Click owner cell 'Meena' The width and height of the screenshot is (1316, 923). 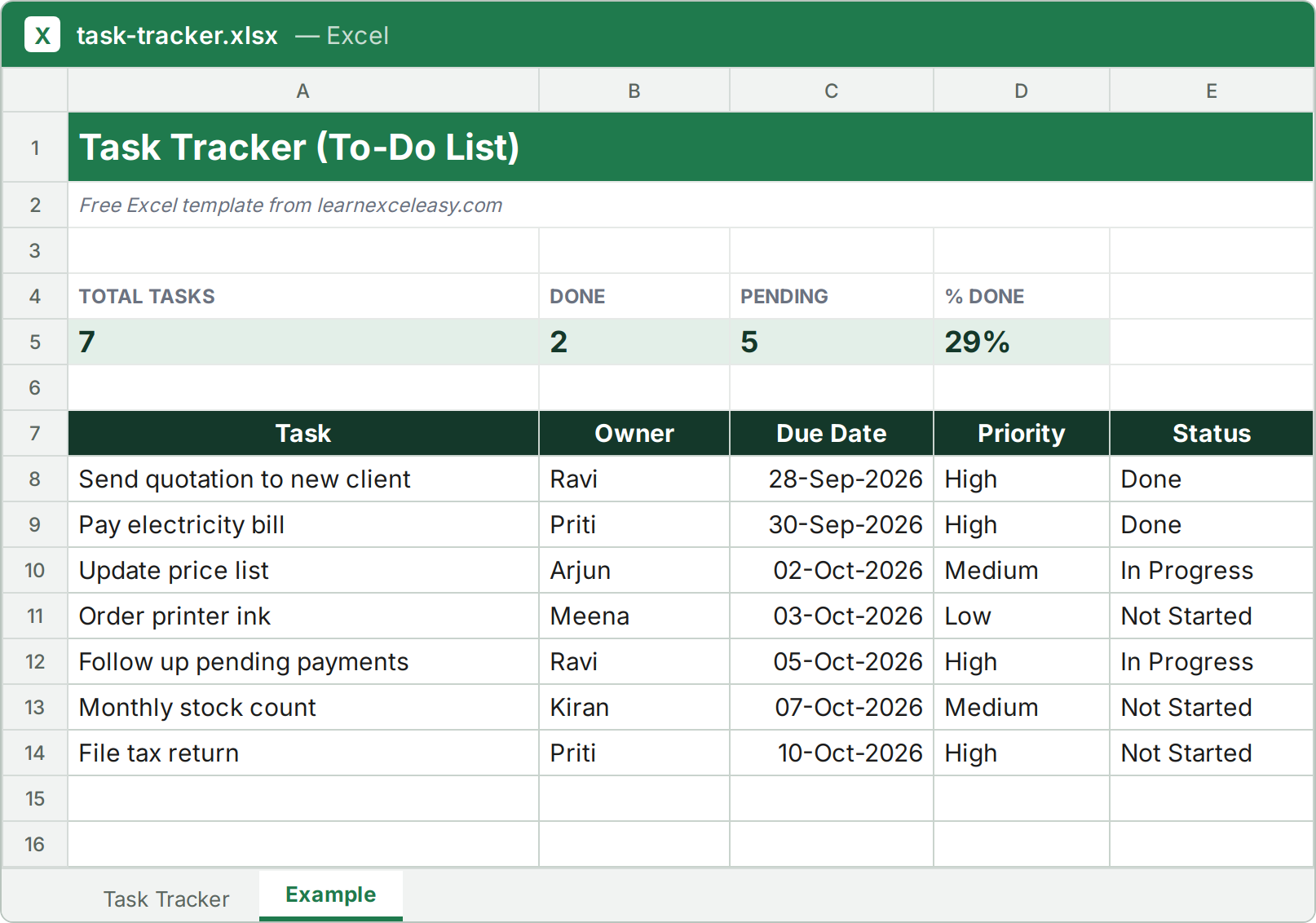click(x=634, y=616)
